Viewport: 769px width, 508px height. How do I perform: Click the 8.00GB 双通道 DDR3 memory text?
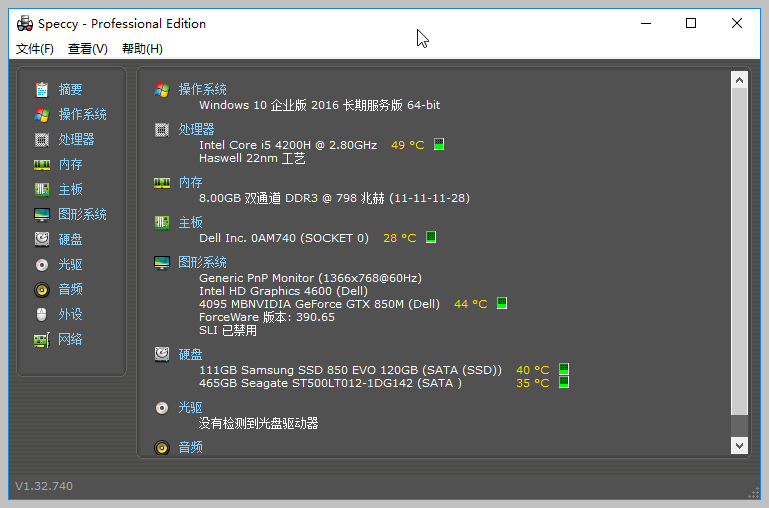[x=334, y=198]
